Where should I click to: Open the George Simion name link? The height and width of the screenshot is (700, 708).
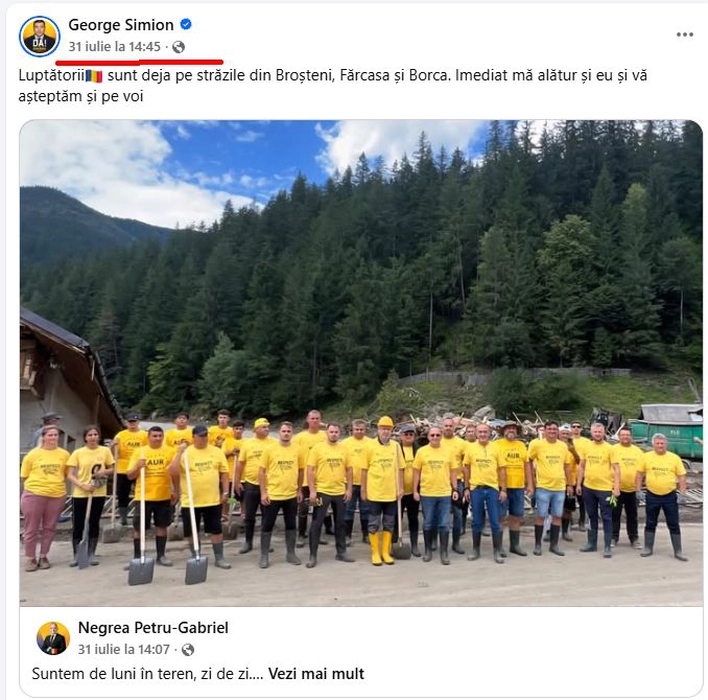tap(121, 25)
